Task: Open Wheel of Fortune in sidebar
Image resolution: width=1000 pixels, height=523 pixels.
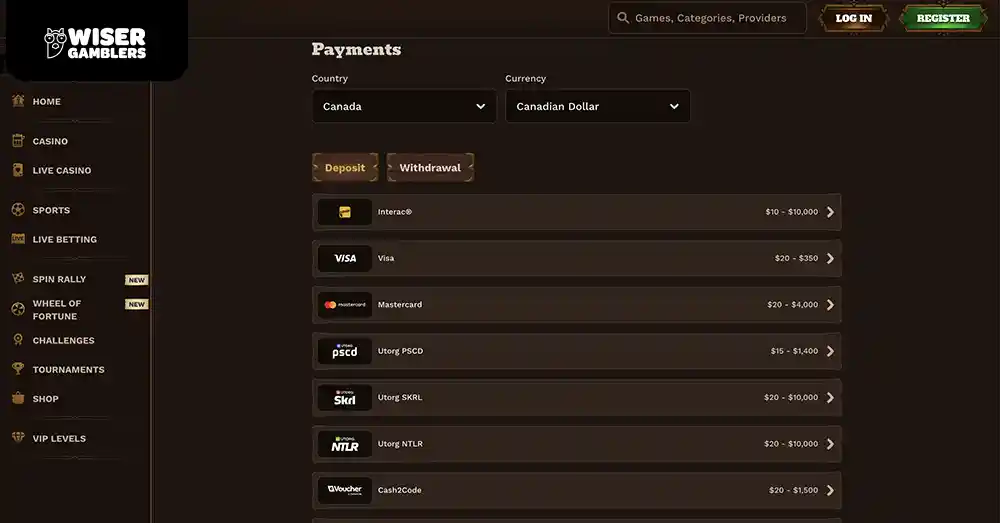Action: tap(56, 309)
